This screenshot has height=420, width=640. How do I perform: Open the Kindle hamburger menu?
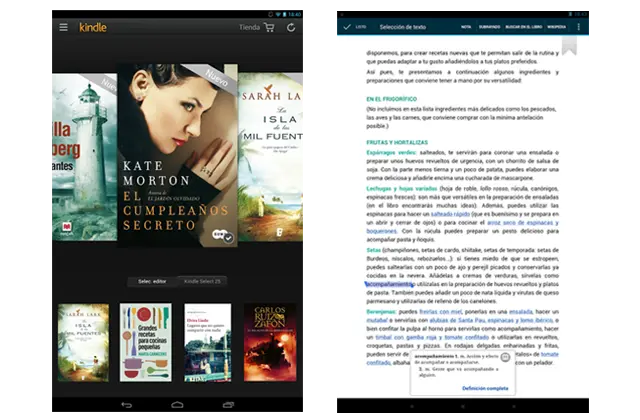coord(63,27)
